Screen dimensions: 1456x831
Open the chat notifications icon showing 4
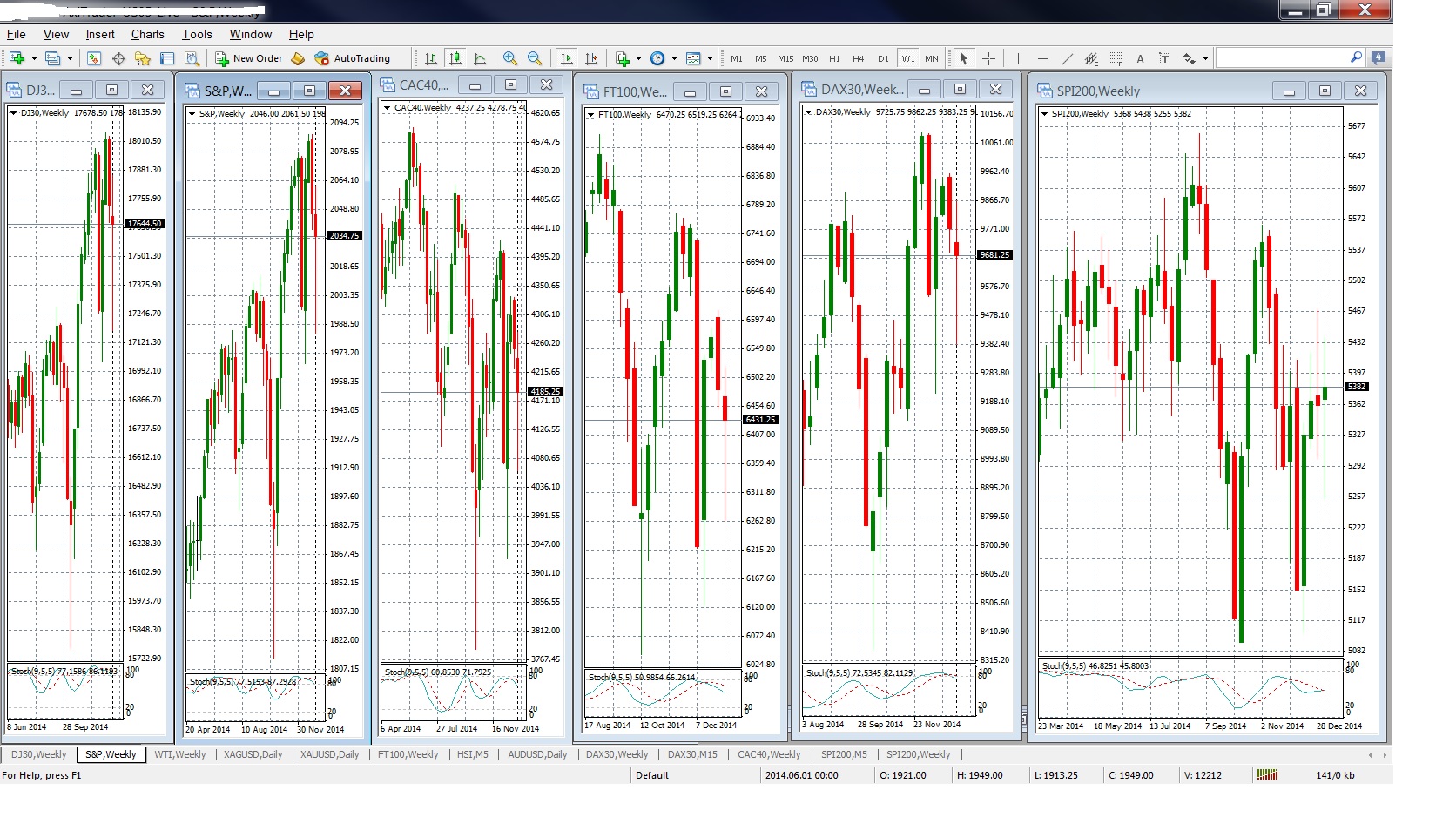(x=1378, y=57)
